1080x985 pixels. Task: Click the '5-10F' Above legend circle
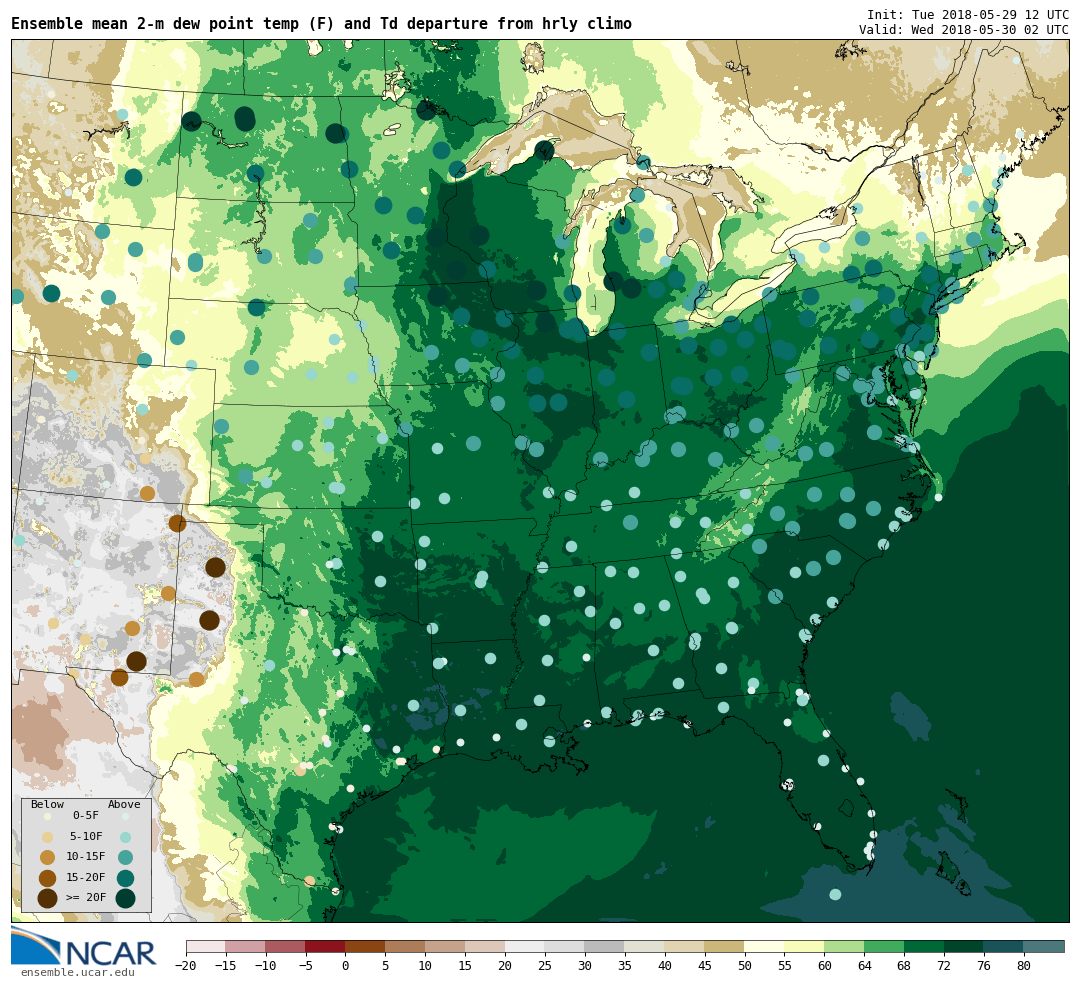125,837
